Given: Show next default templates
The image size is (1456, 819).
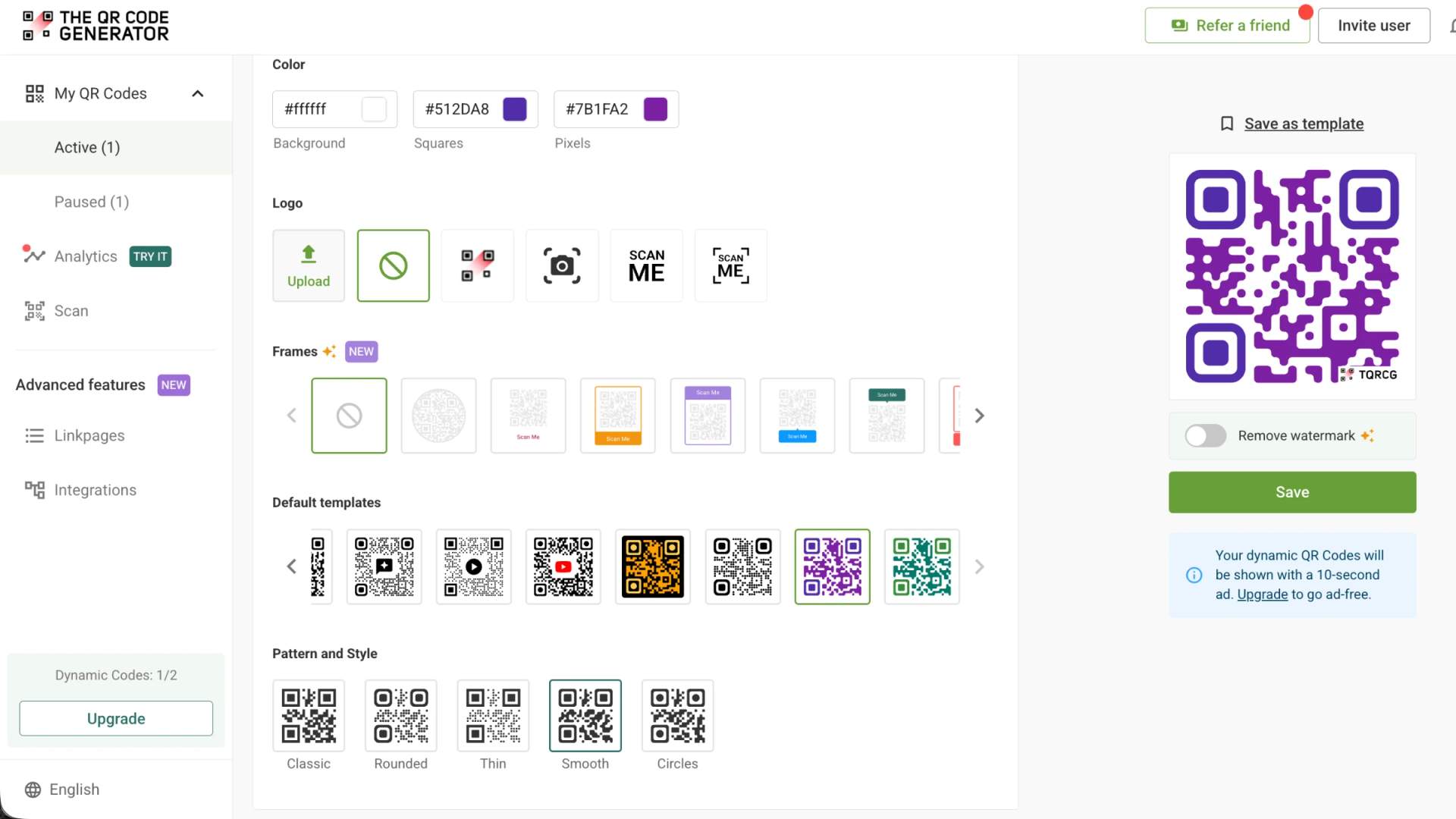Looking at the screenshot, I should click(x=980, y=566).
